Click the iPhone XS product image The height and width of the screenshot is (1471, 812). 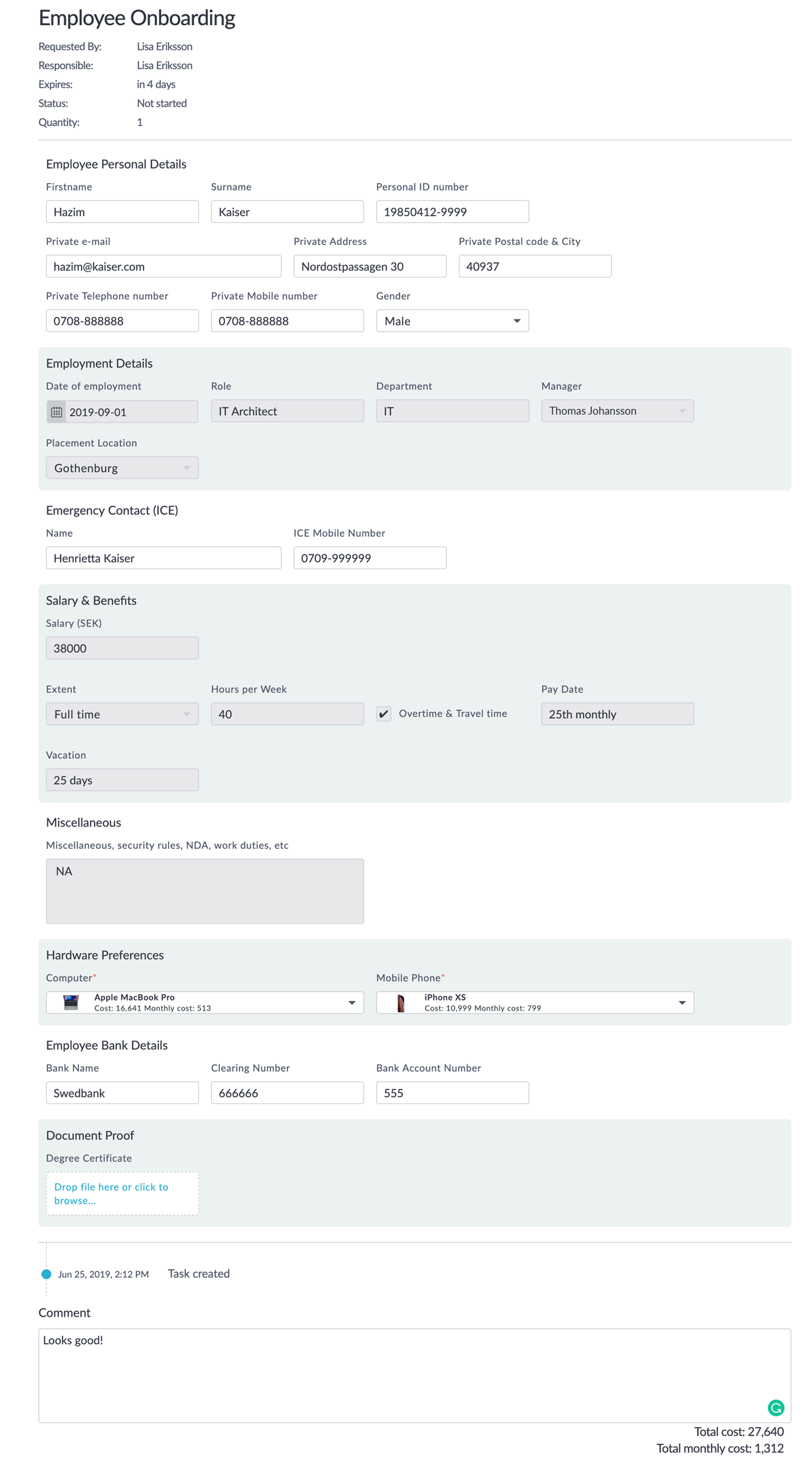pos(401,1002)
